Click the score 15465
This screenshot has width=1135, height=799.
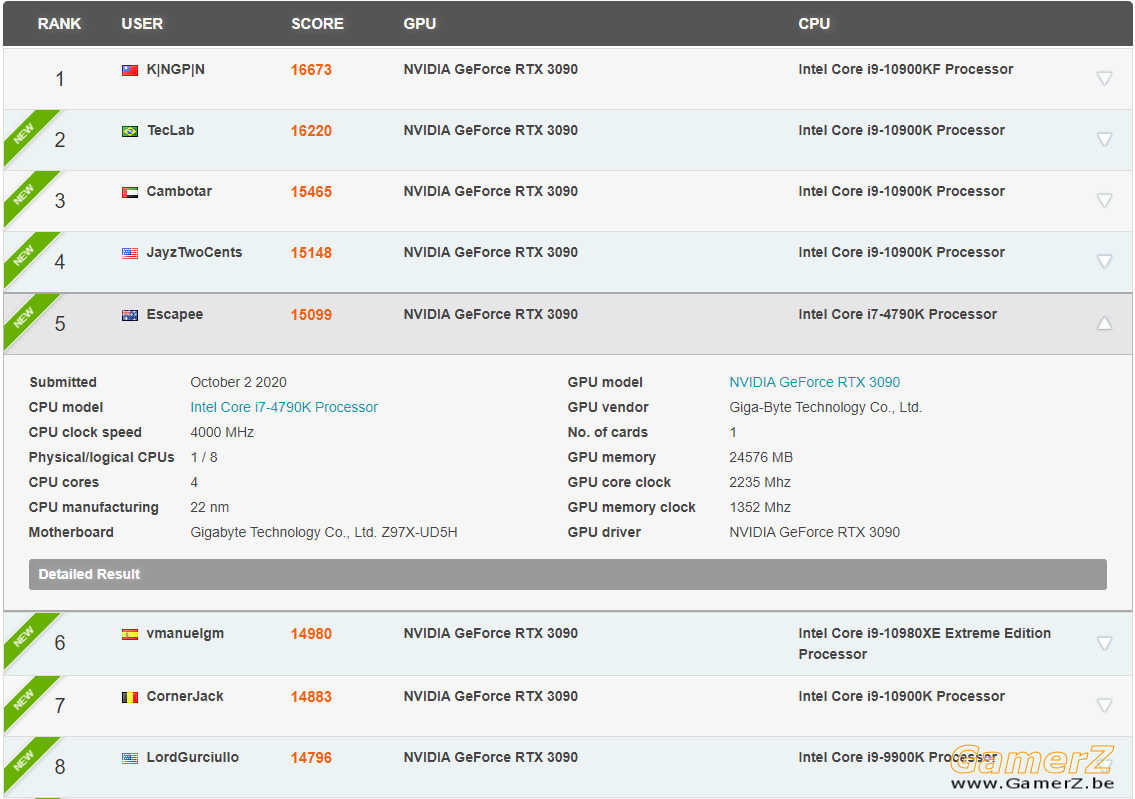tap(311, 192)
